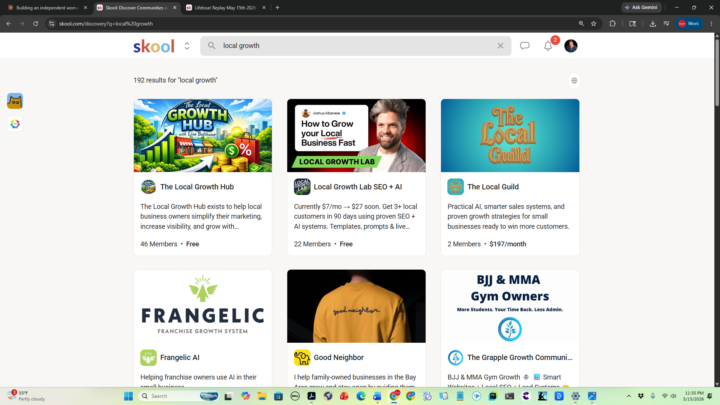Click Good Neighbor elephant avatar icon
The height and width of the screenshot is (405, 720).
(302, 357)
